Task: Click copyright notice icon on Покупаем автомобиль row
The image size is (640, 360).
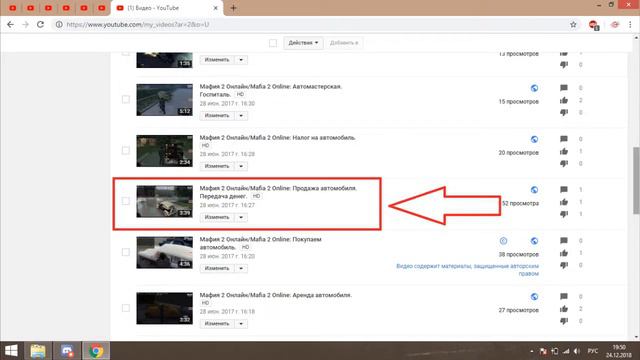Action: tap(503, 241)
